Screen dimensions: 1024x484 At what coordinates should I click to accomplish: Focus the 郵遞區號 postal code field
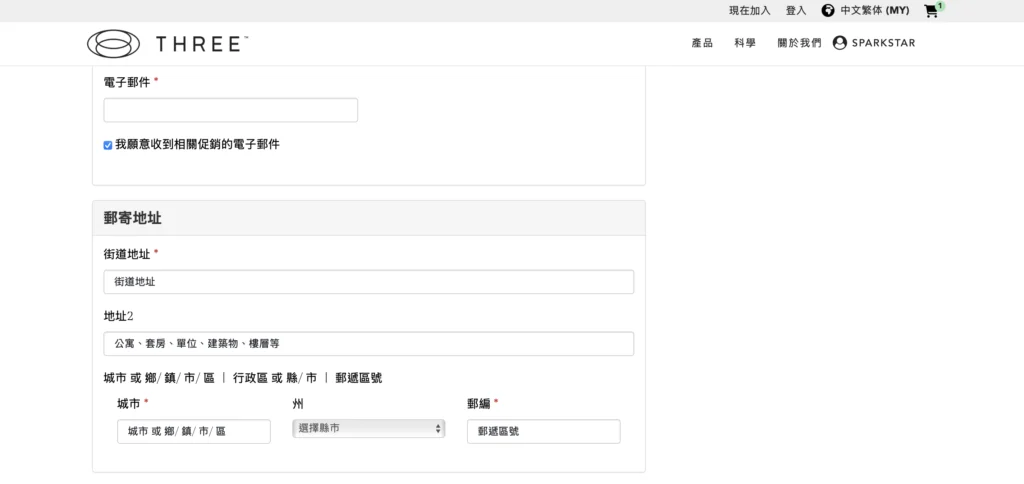[543, 431]
